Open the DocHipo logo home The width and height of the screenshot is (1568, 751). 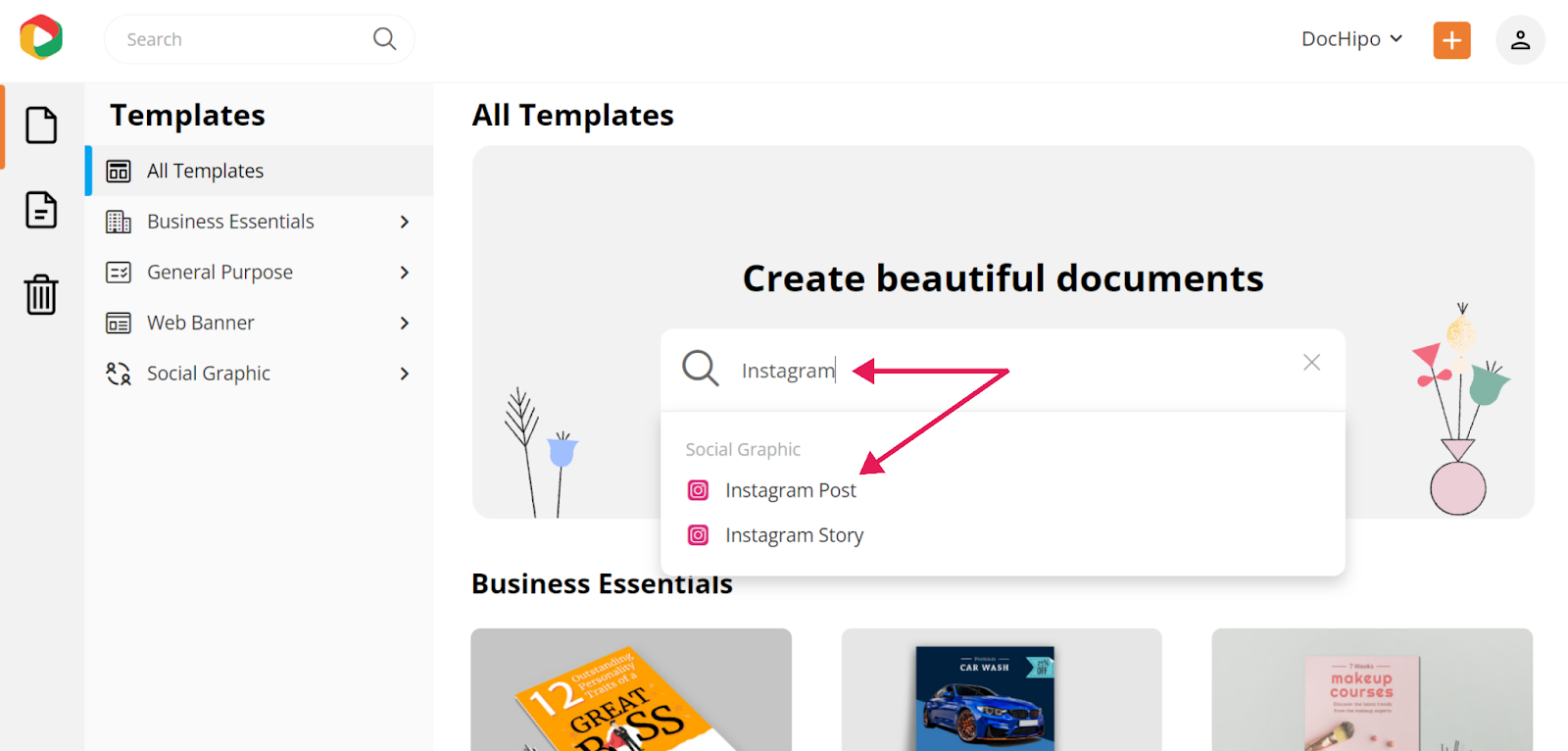(x=41, y=38)
